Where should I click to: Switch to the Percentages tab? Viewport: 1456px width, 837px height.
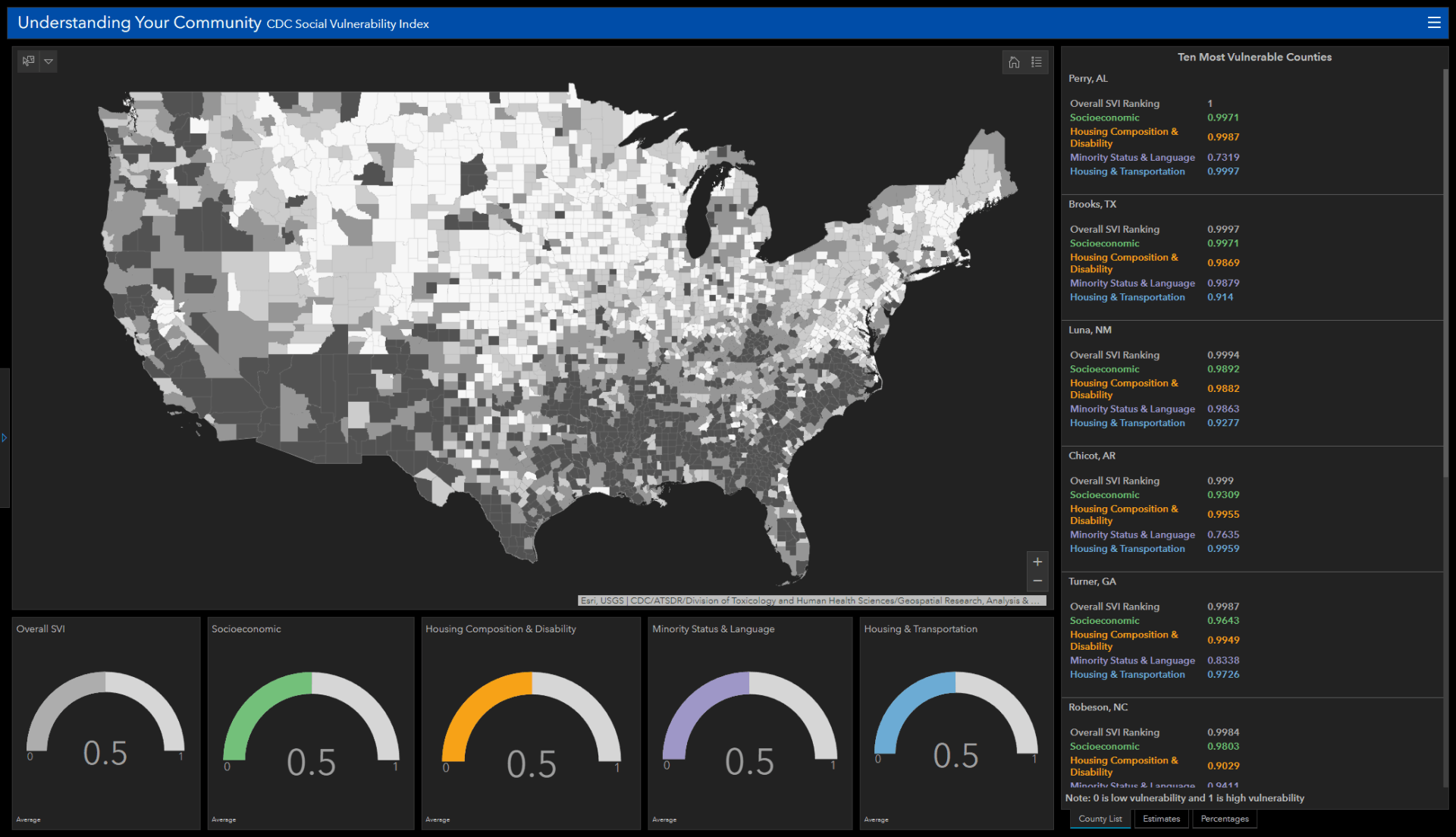coord(1224,819)
